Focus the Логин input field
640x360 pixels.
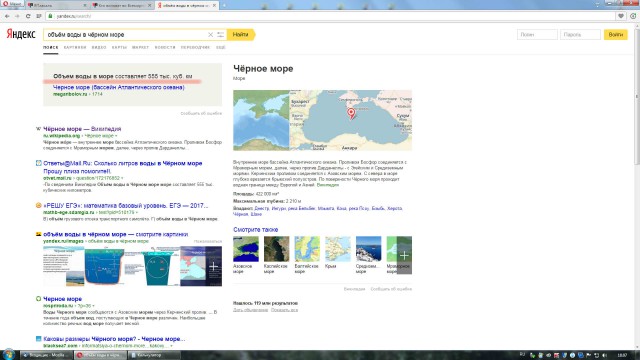pos(537,35)
